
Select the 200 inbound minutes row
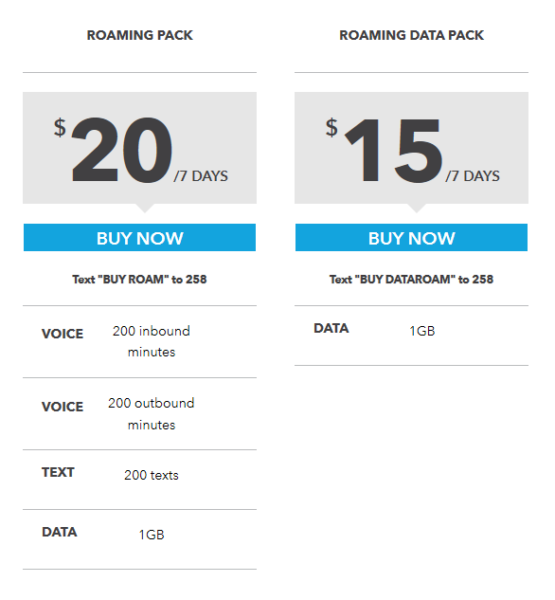[x=140, y=341]
